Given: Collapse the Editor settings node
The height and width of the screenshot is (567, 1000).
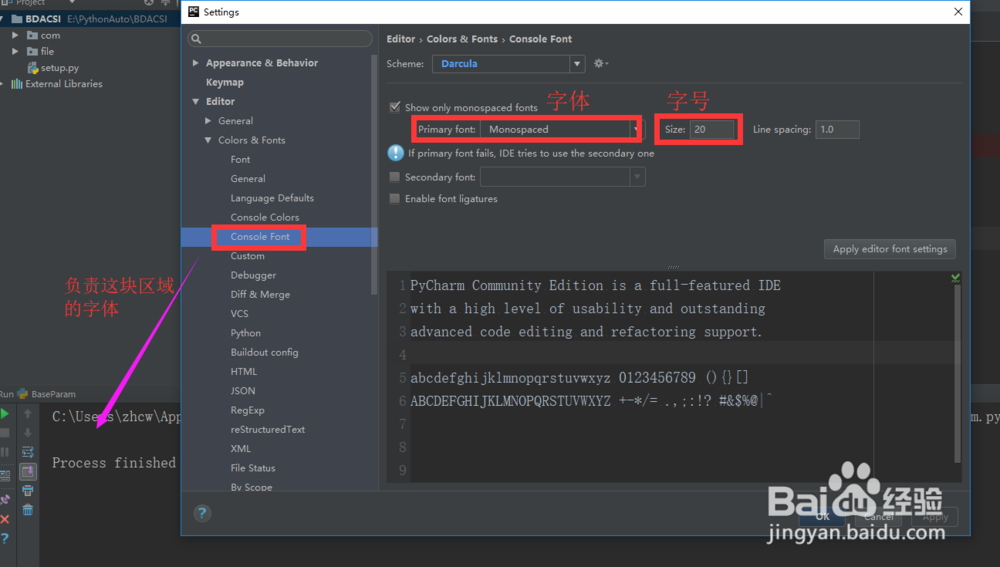Looking at the screenshot, I should (x=196, y=101).
